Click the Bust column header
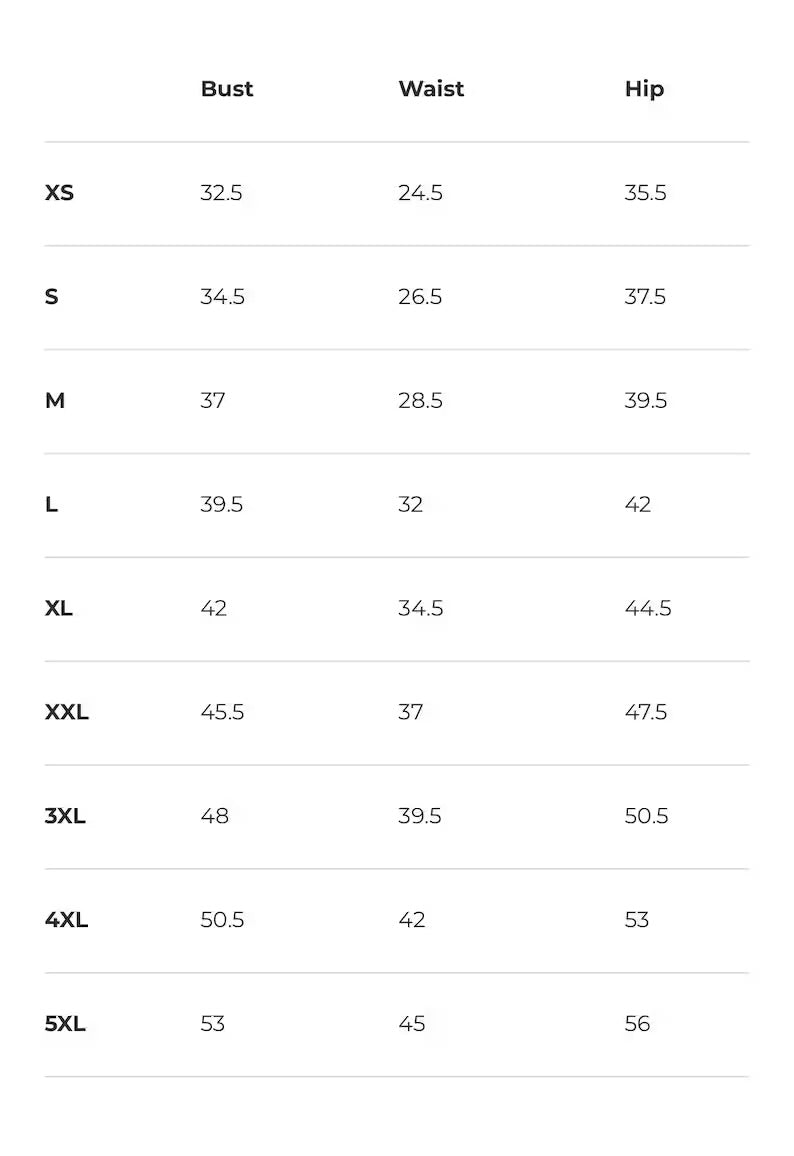 [227, 89]
